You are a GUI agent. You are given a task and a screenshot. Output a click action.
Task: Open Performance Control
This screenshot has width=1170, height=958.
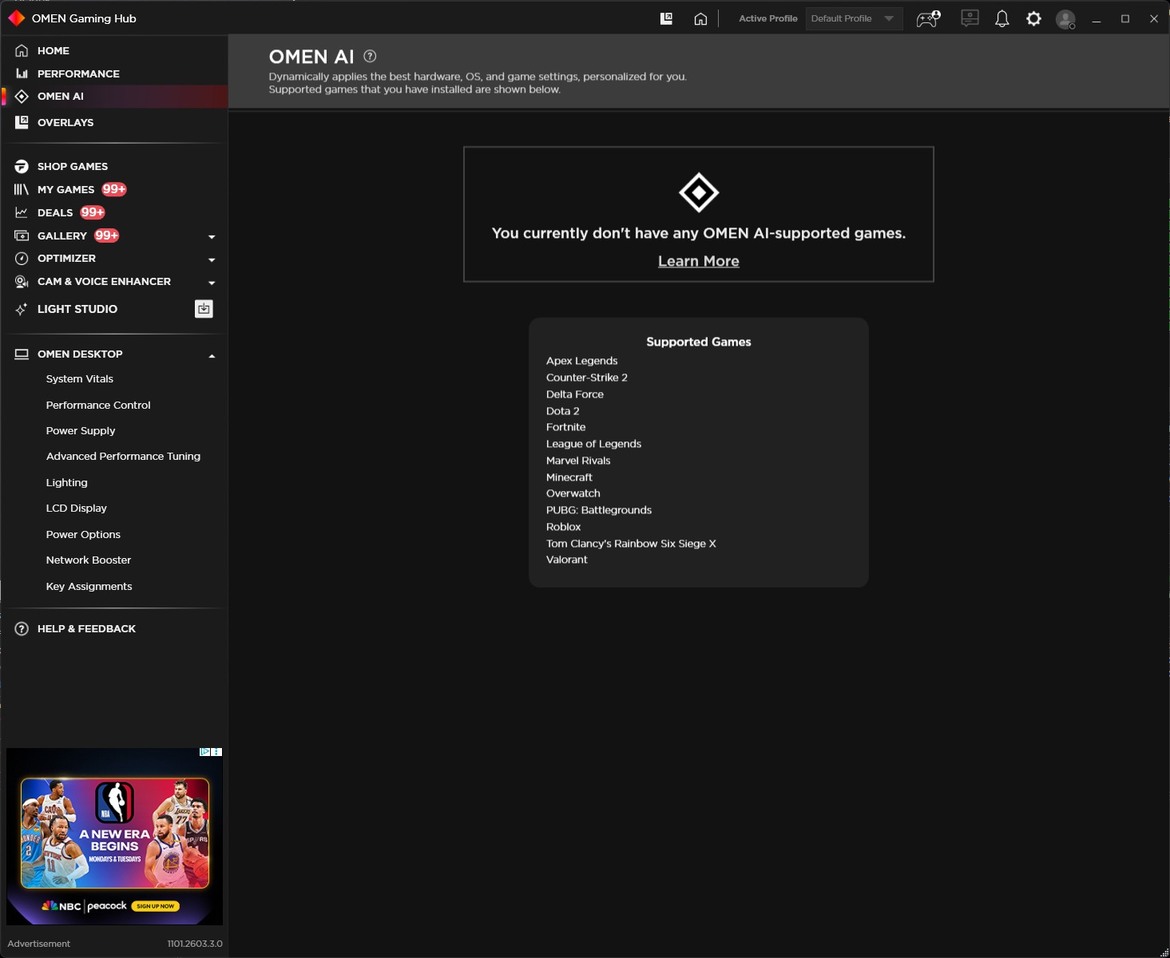[98, 405]
